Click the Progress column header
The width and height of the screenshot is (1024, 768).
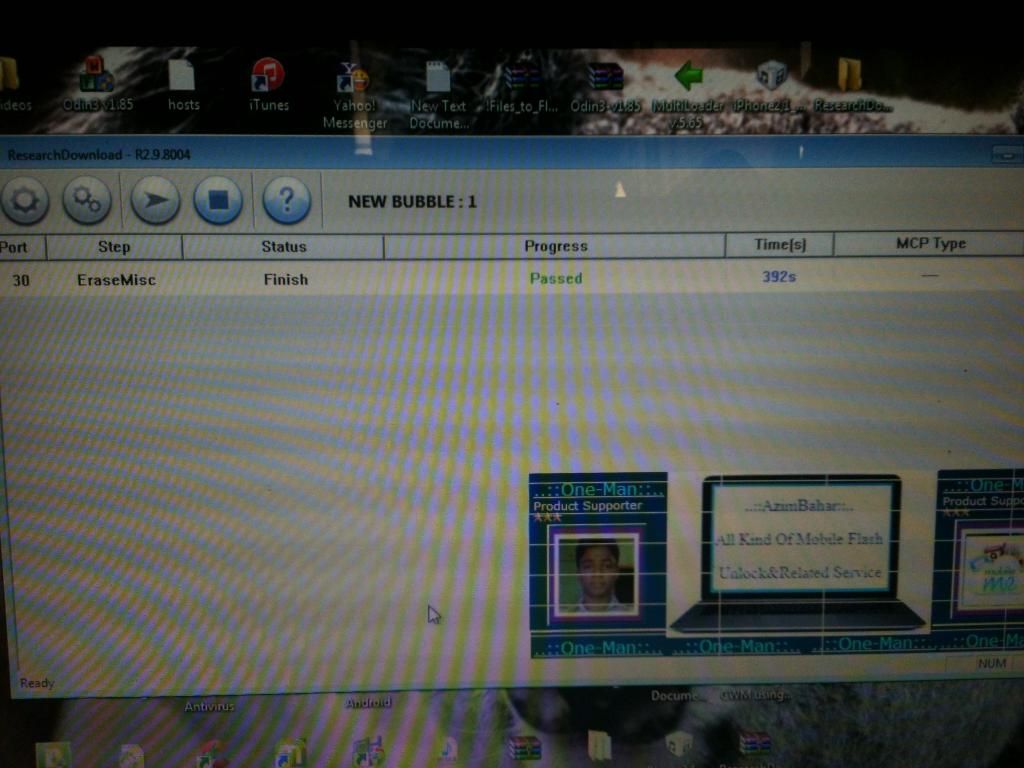(x=555, y=246)
